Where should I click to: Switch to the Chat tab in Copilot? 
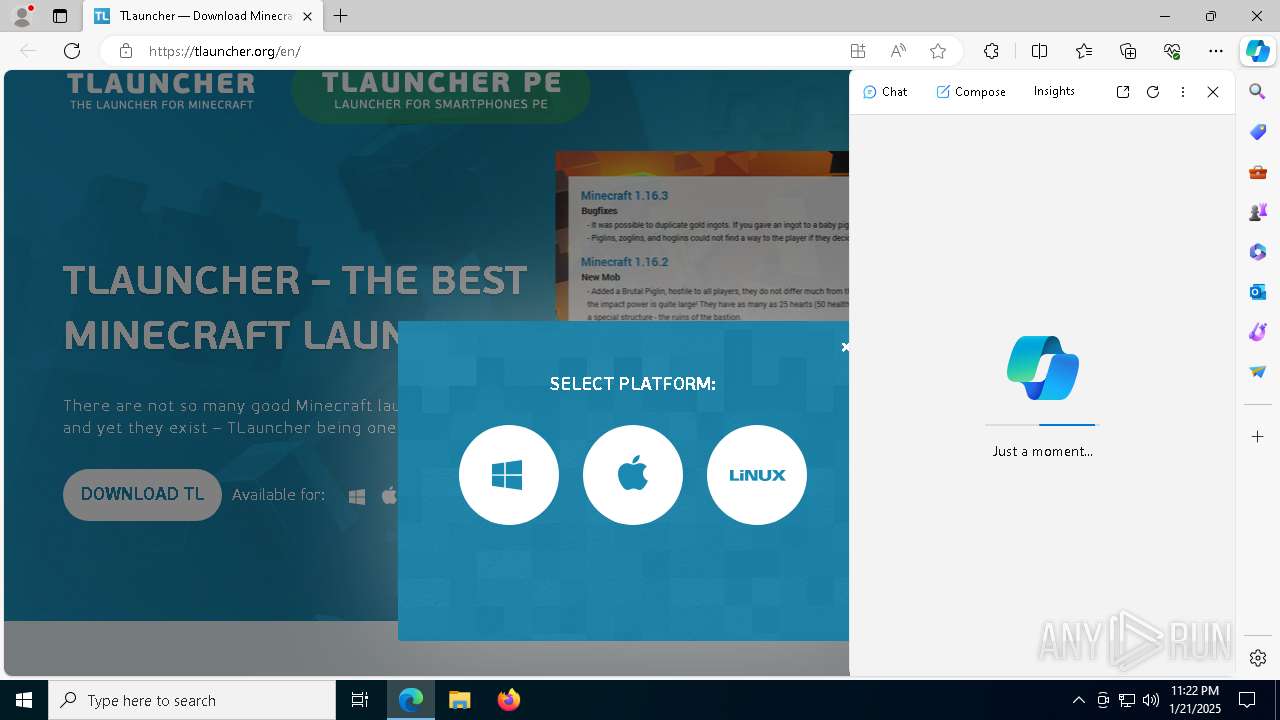tap(885, 91)
